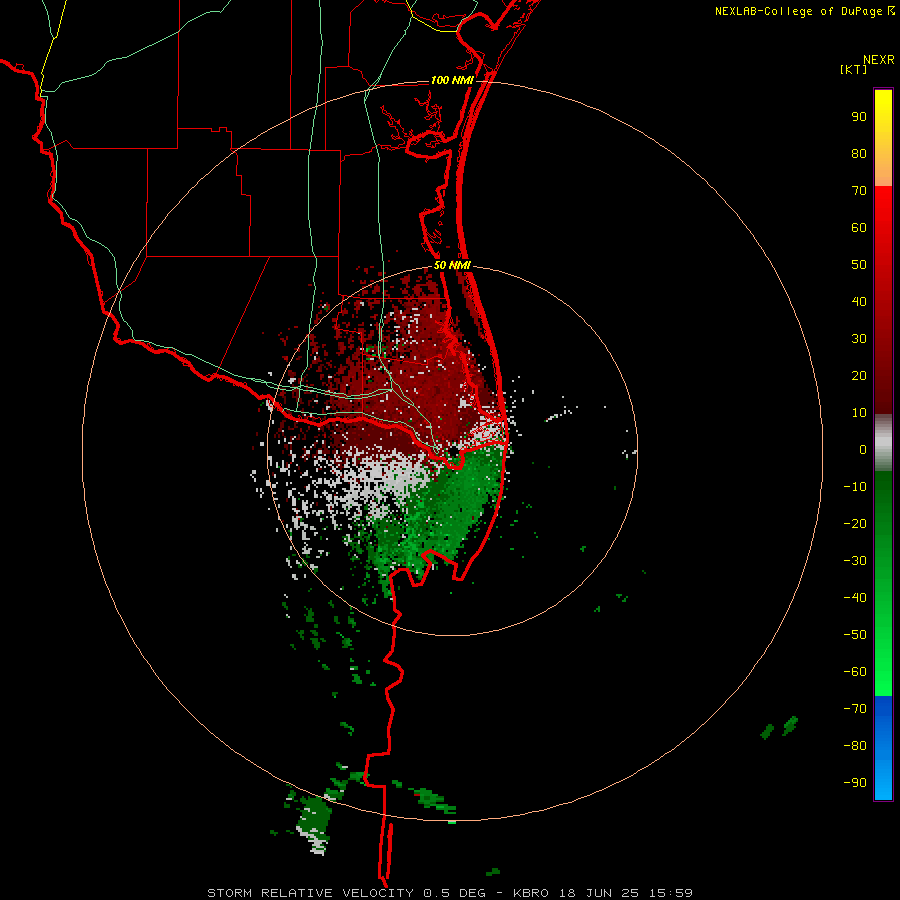Click the -30 value on the velocity scale
Screen dimensions: 900x900
[x=855, y=561]
